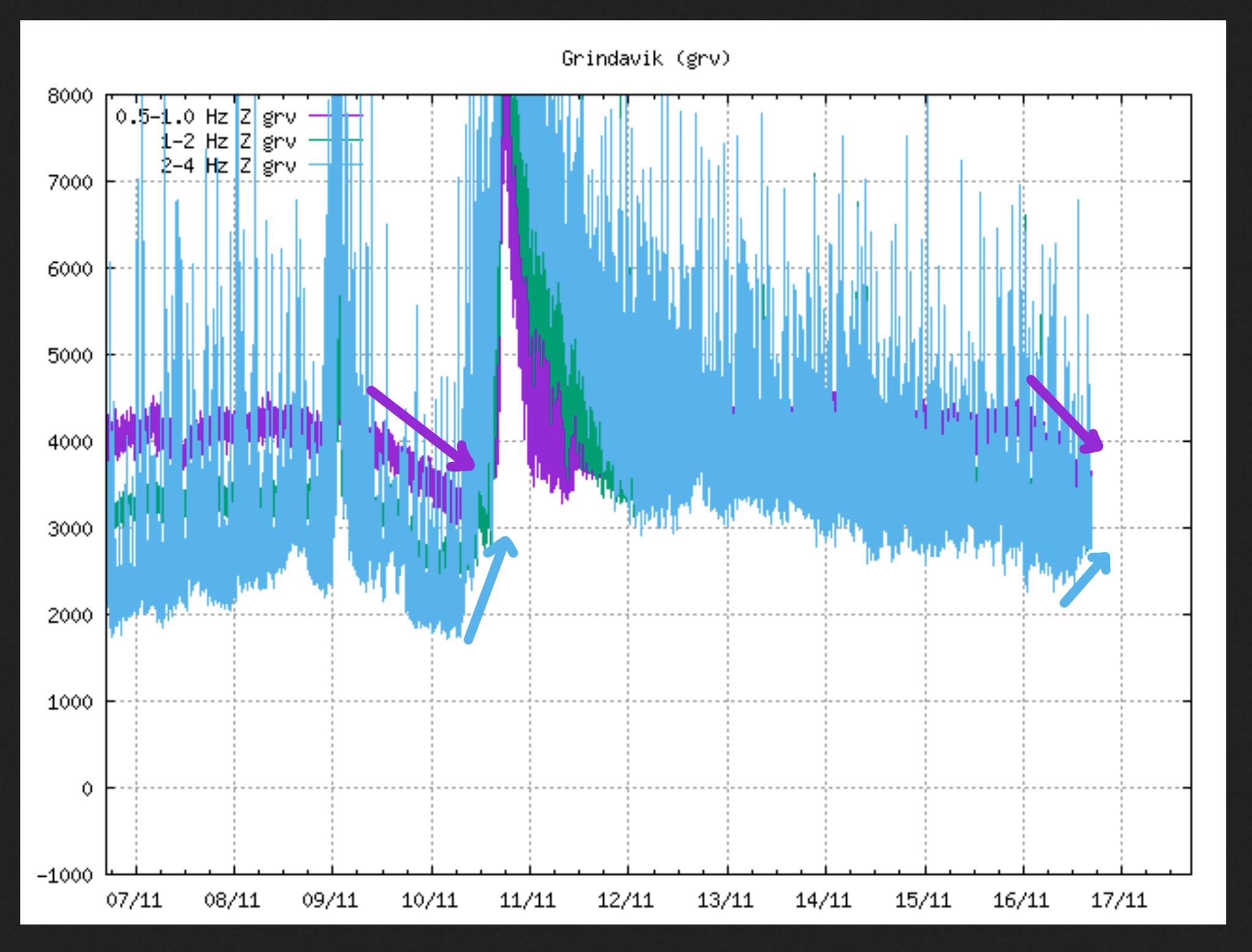Click the purple legend line sample for 0.5-1.0 Hz
Screen dimensions: 1252x952
pyautogui.click(x=336, y=115)
